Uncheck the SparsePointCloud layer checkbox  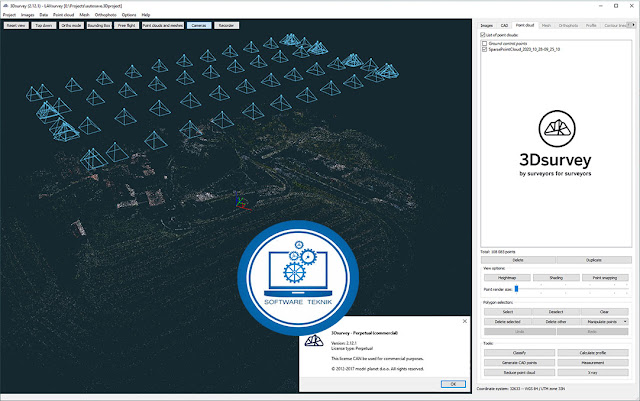(484, 49)
